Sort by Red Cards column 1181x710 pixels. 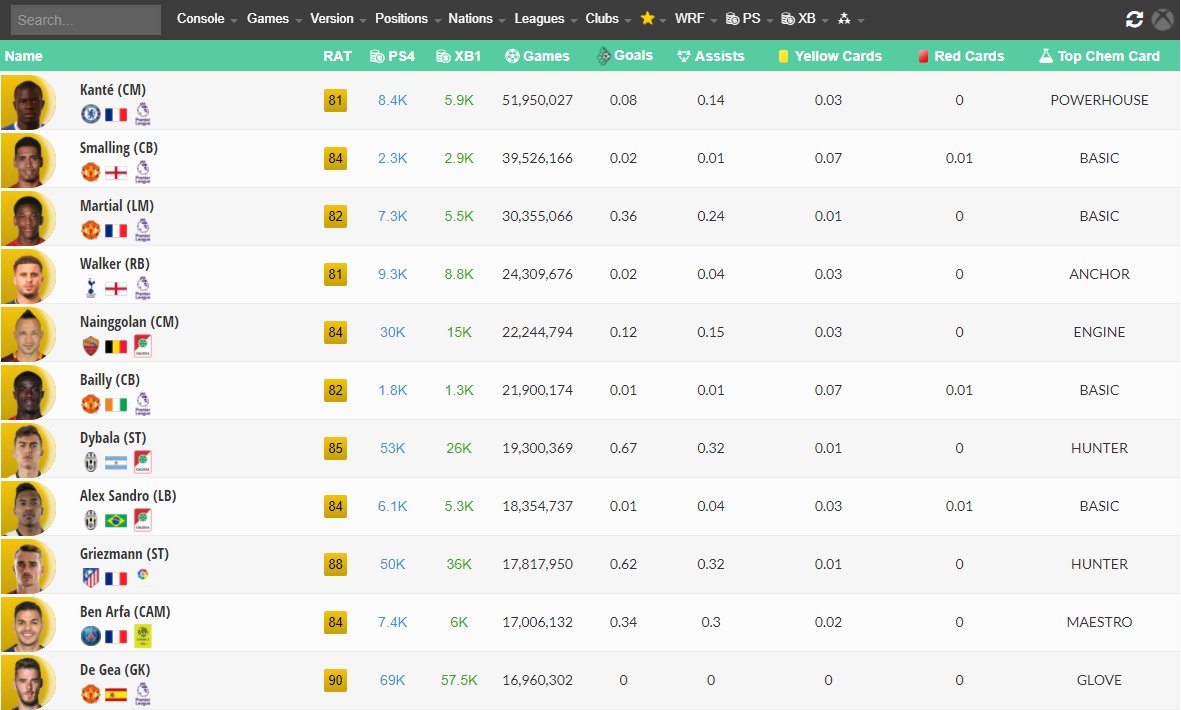(961, 56)
